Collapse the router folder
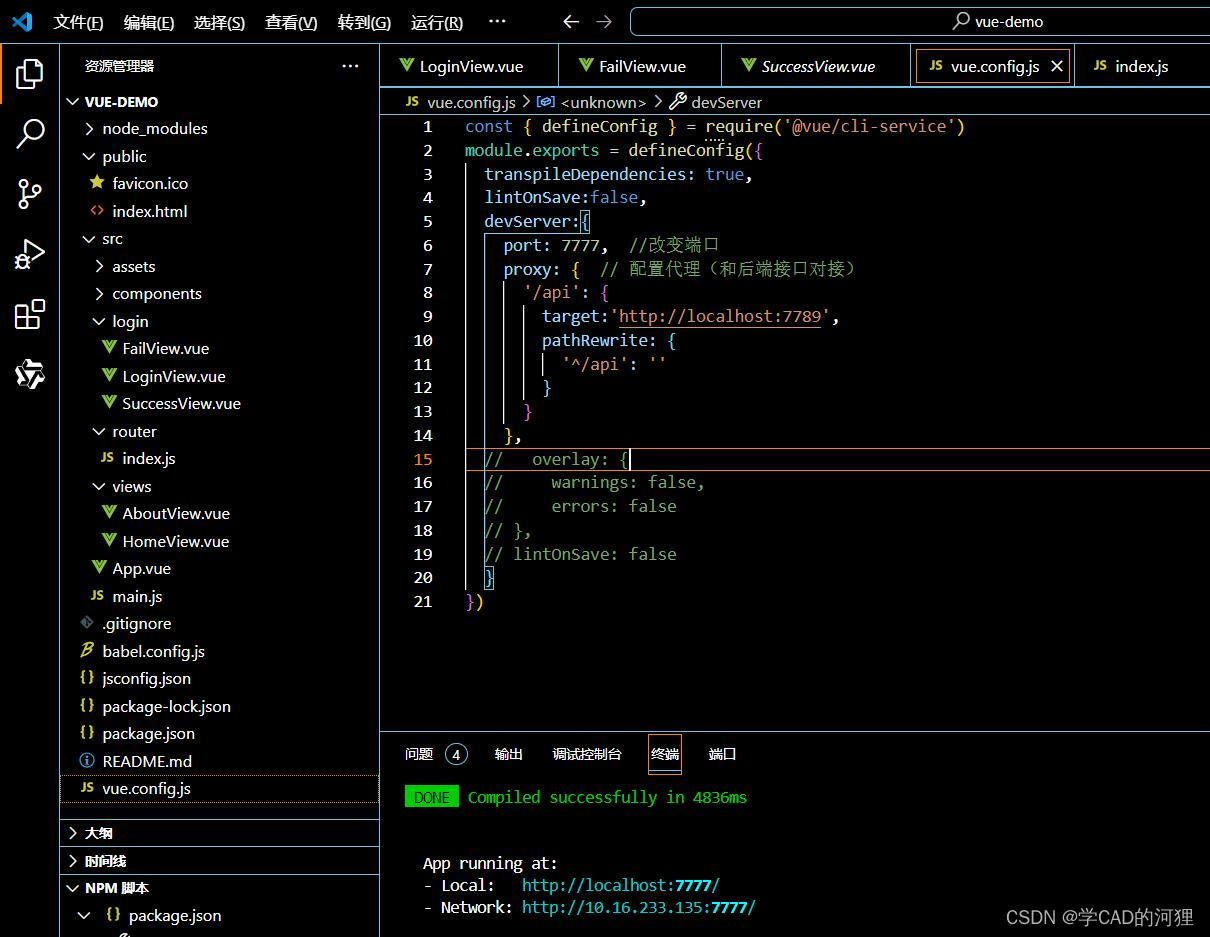This screenshot has height=937, width=1210. tap(99, 431)
